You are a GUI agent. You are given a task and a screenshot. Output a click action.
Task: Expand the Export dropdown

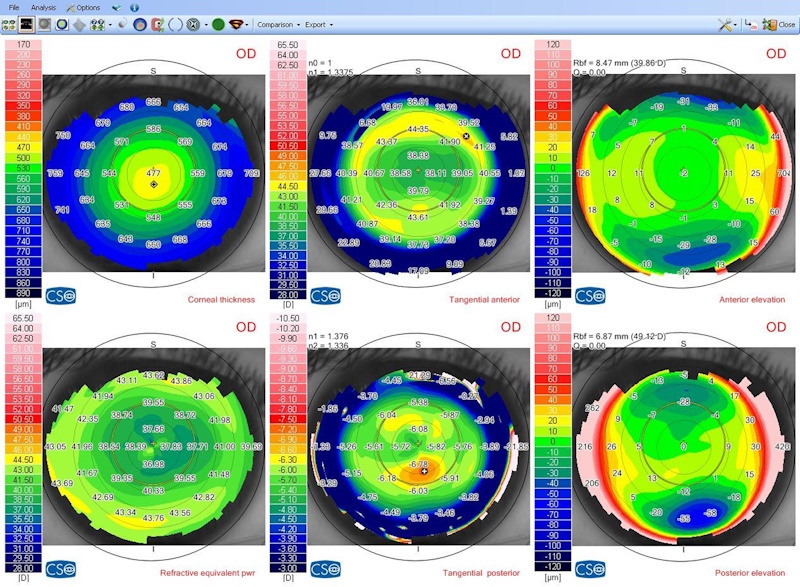[x=318, y=24]
